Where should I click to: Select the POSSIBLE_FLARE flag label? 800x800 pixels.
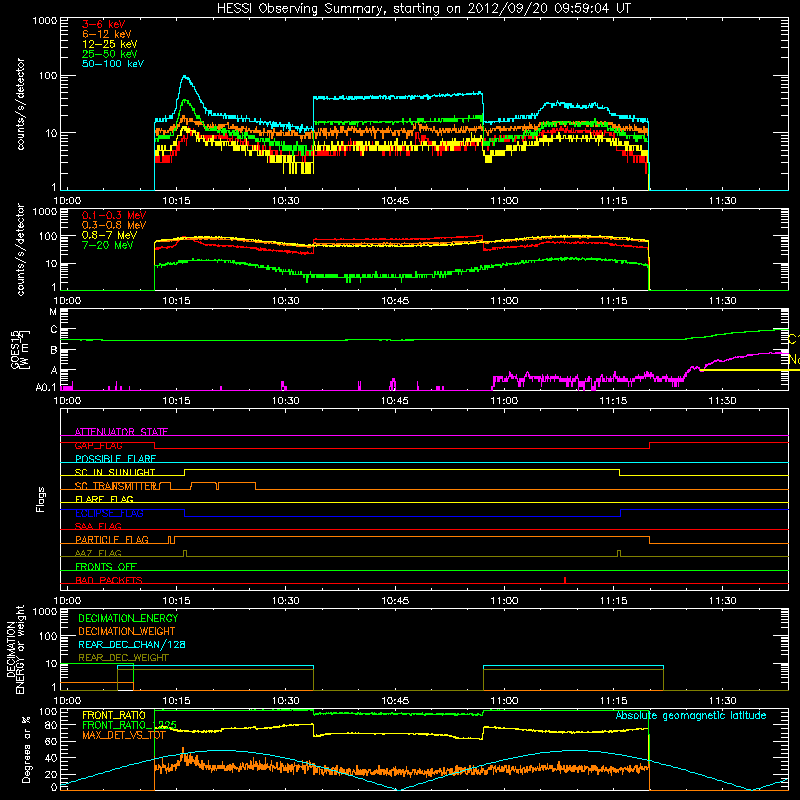tap(115, 459)
